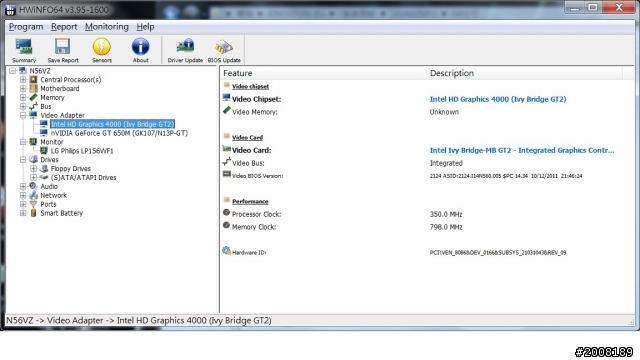
Task: Click the Description column header
Action: point(524,73)
